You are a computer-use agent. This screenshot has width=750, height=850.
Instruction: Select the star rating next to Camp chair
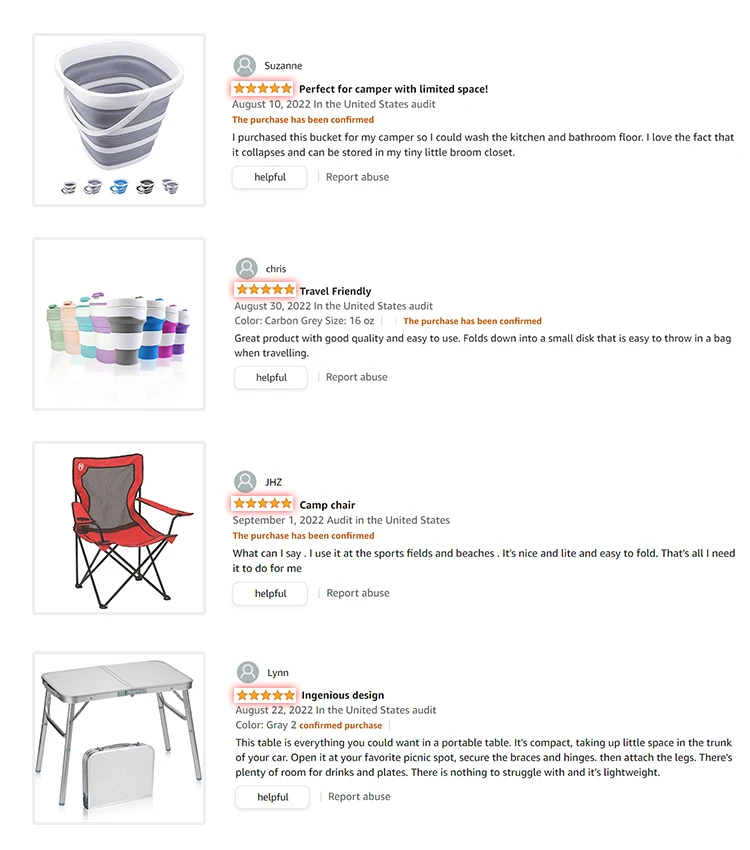(x=263, y=504)
